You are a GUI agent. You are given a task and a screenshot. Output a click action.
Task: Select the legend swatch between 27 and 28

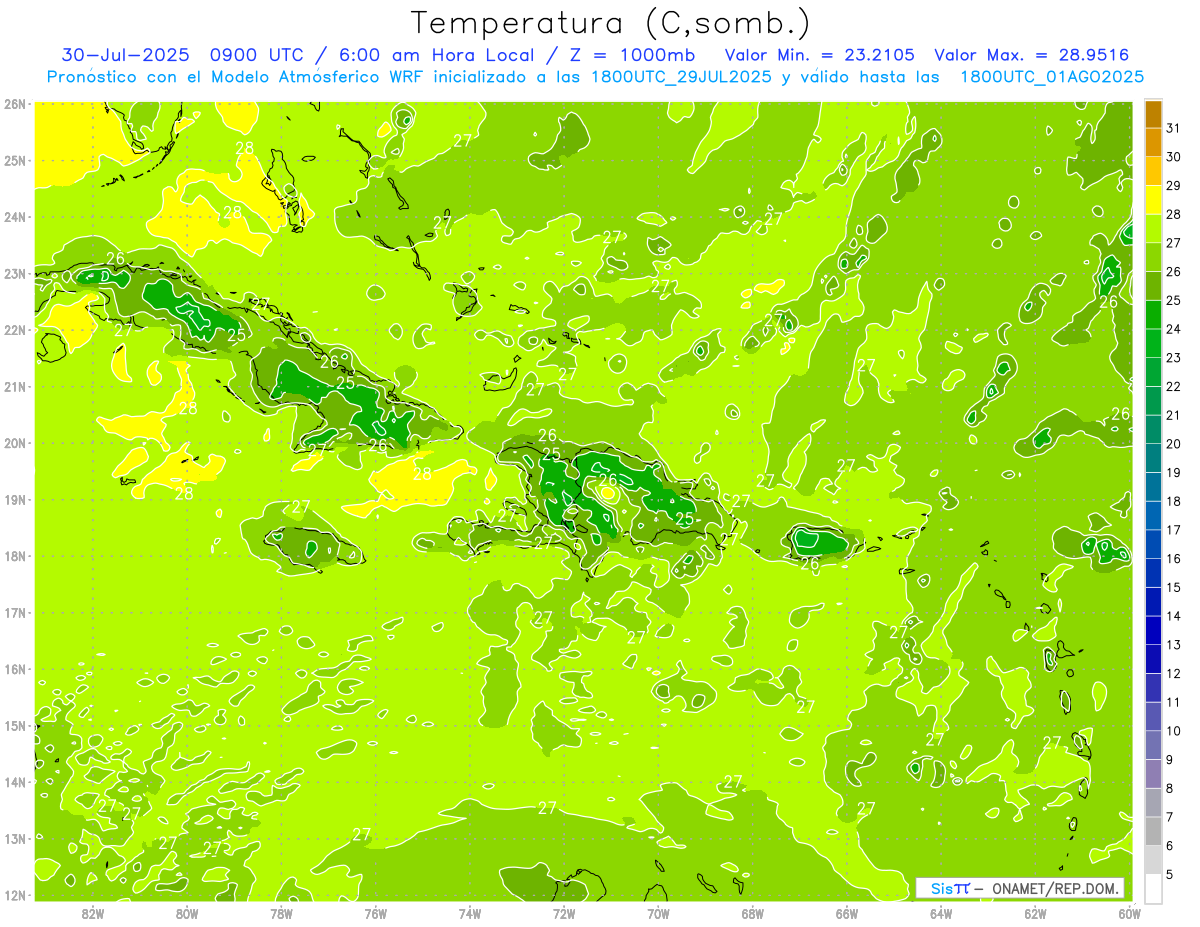(1153, 229)
